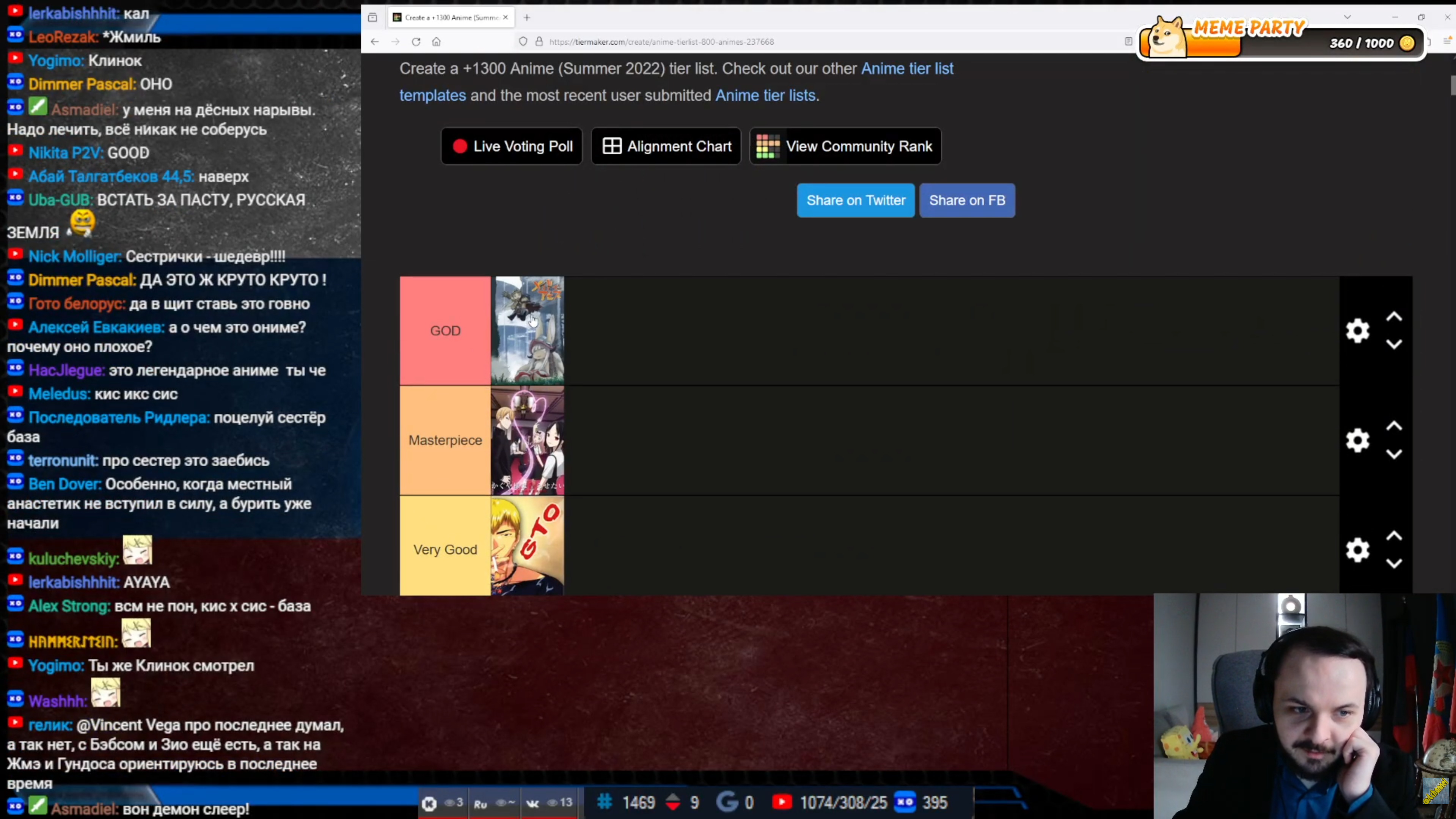1456x819 pixels.
Task: Open the browser reader view icon
Action: point(1128,41)
